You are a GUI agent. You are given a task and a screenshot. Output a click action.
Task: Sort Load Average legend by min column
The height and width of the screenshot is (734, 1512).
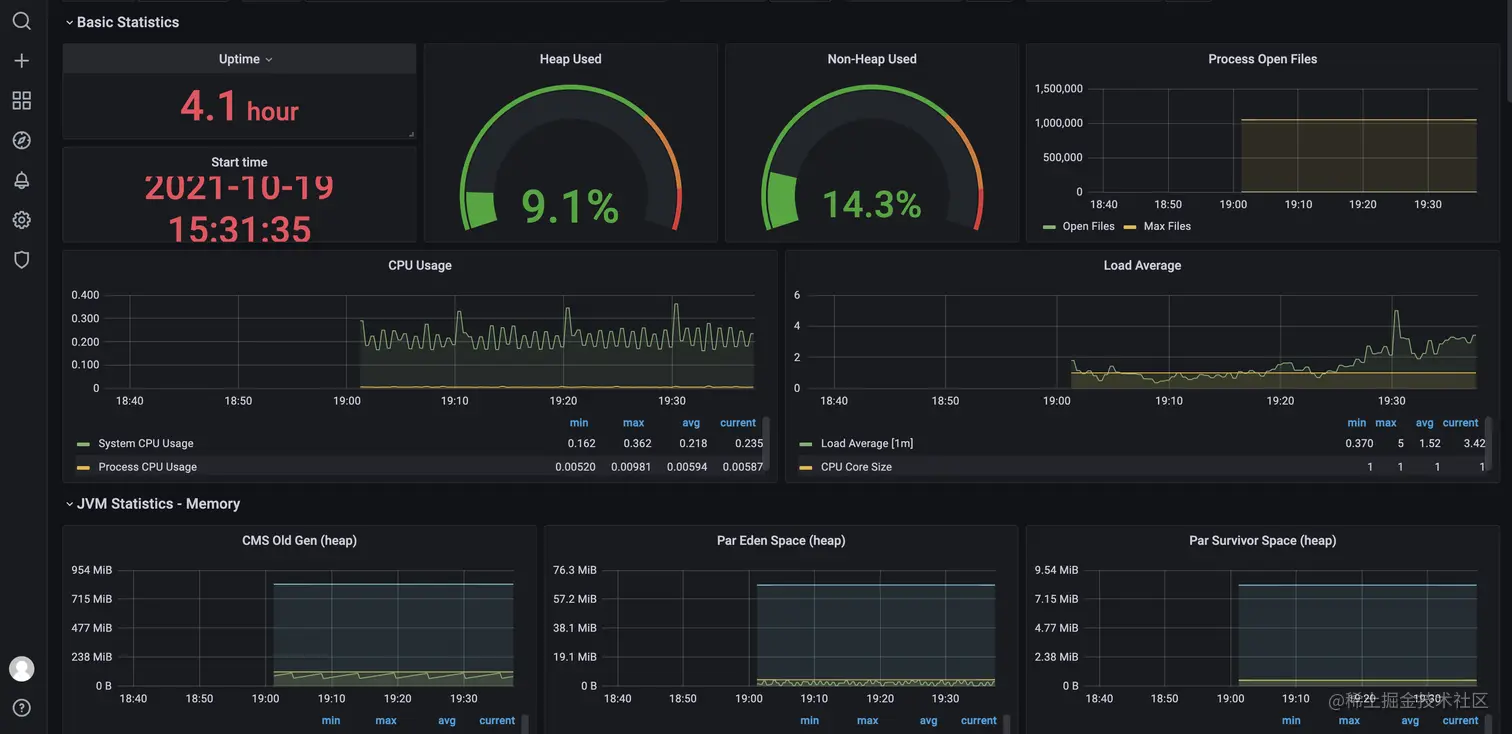[x=1356, y=423]
